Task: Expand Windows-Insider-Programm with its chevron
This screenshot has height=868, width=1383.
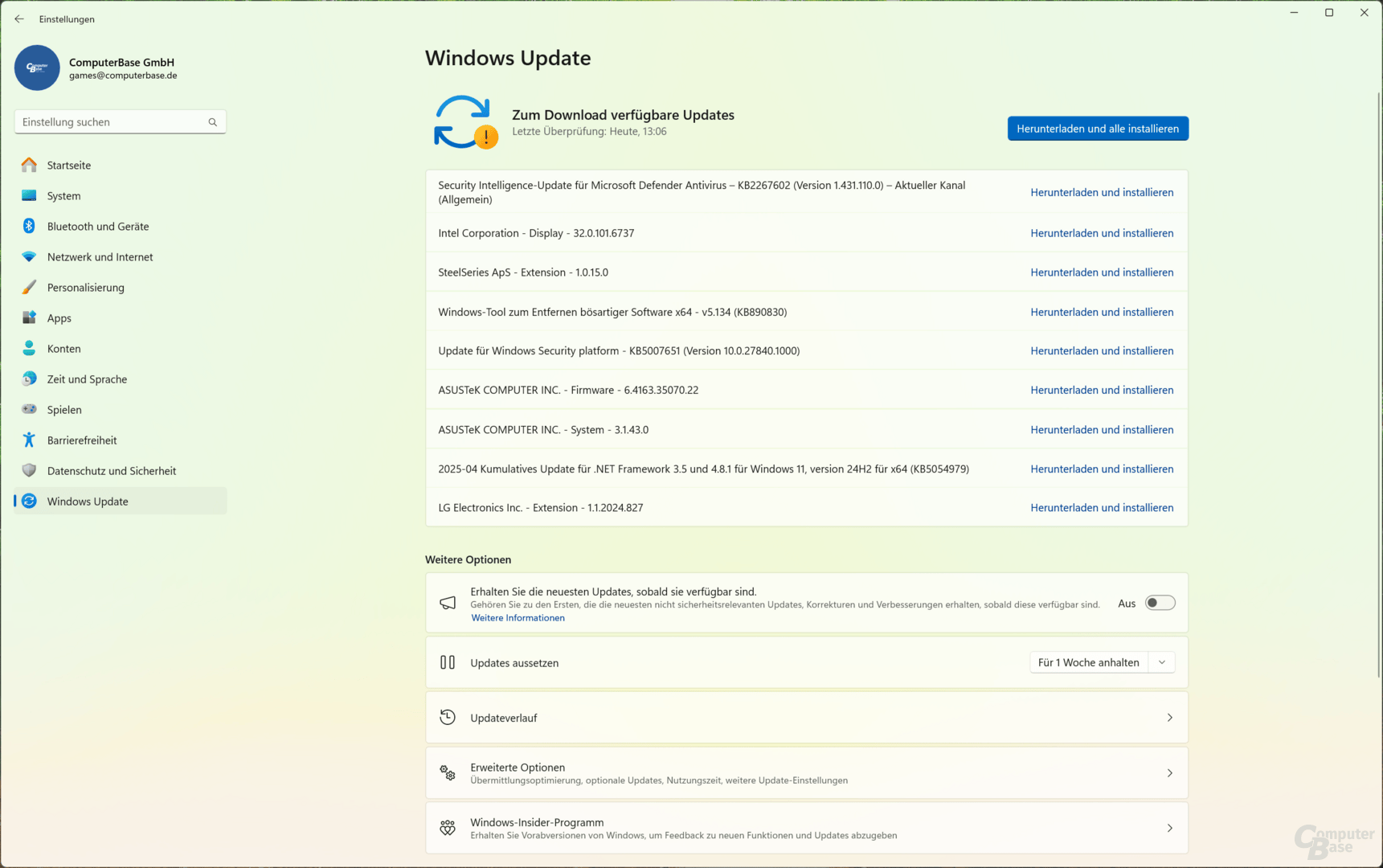Action: click(x=1170, y=828)
